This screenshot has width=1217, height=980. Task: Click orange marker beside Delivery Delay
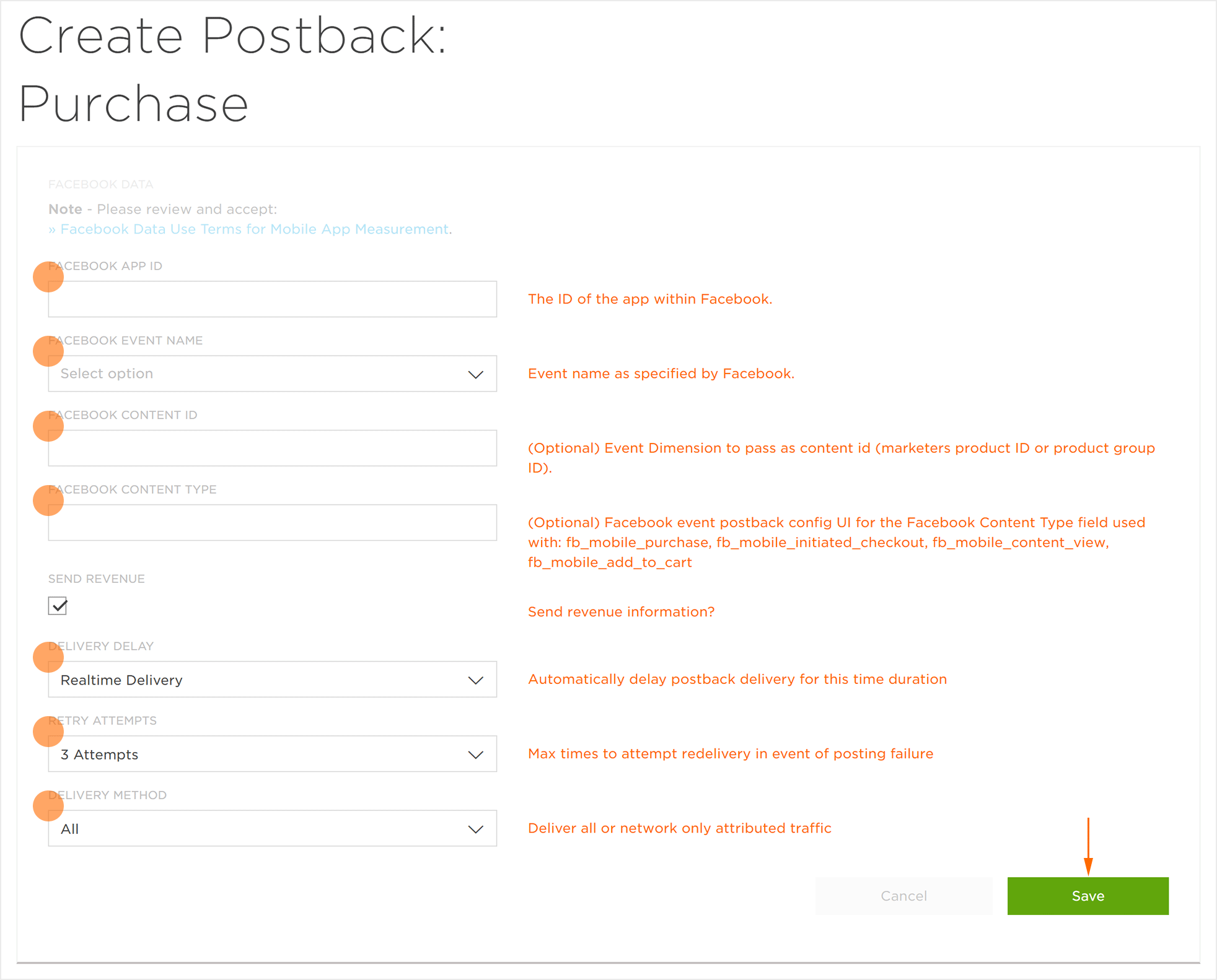[48, 657]
